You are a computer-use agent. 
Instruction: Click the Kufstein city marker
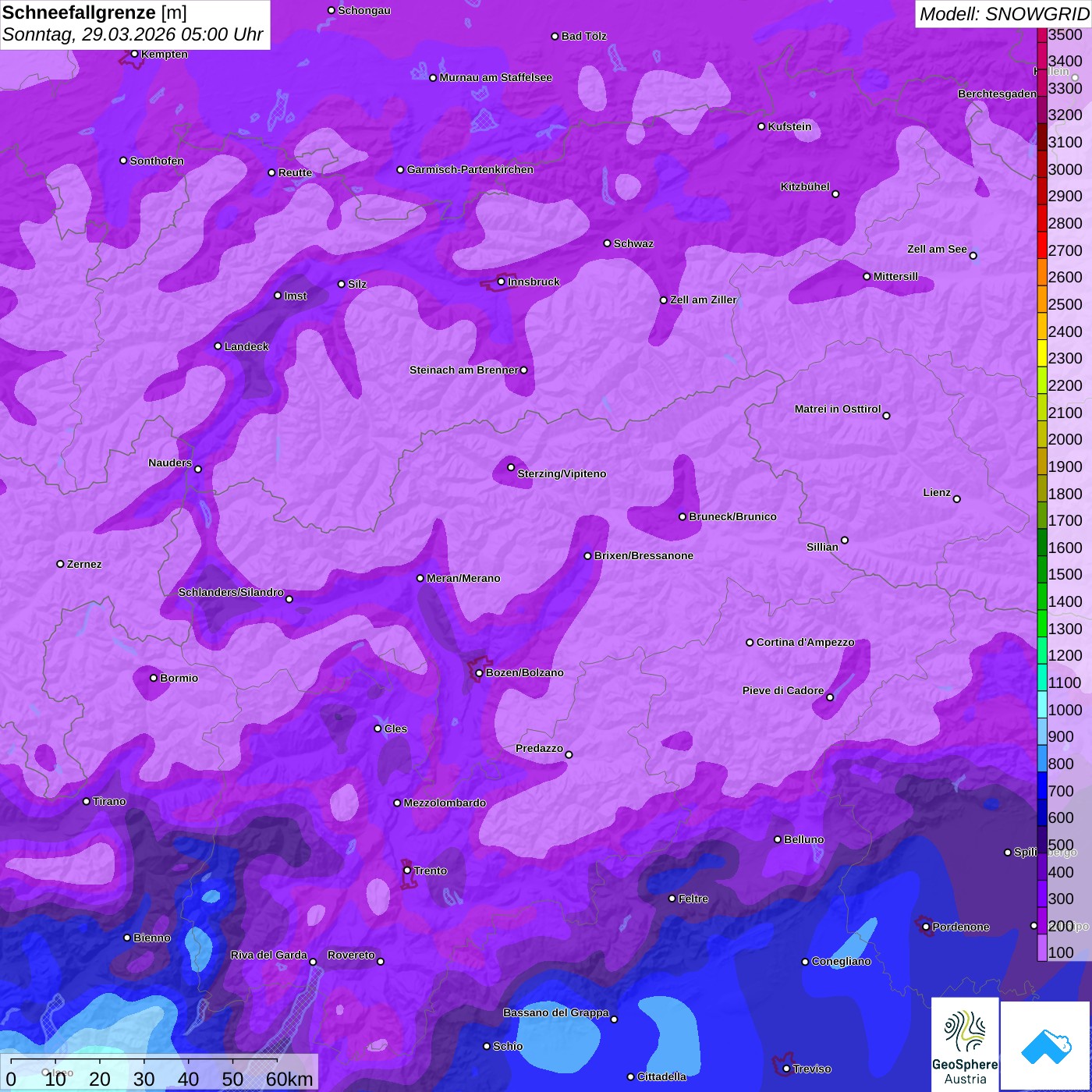761,126
